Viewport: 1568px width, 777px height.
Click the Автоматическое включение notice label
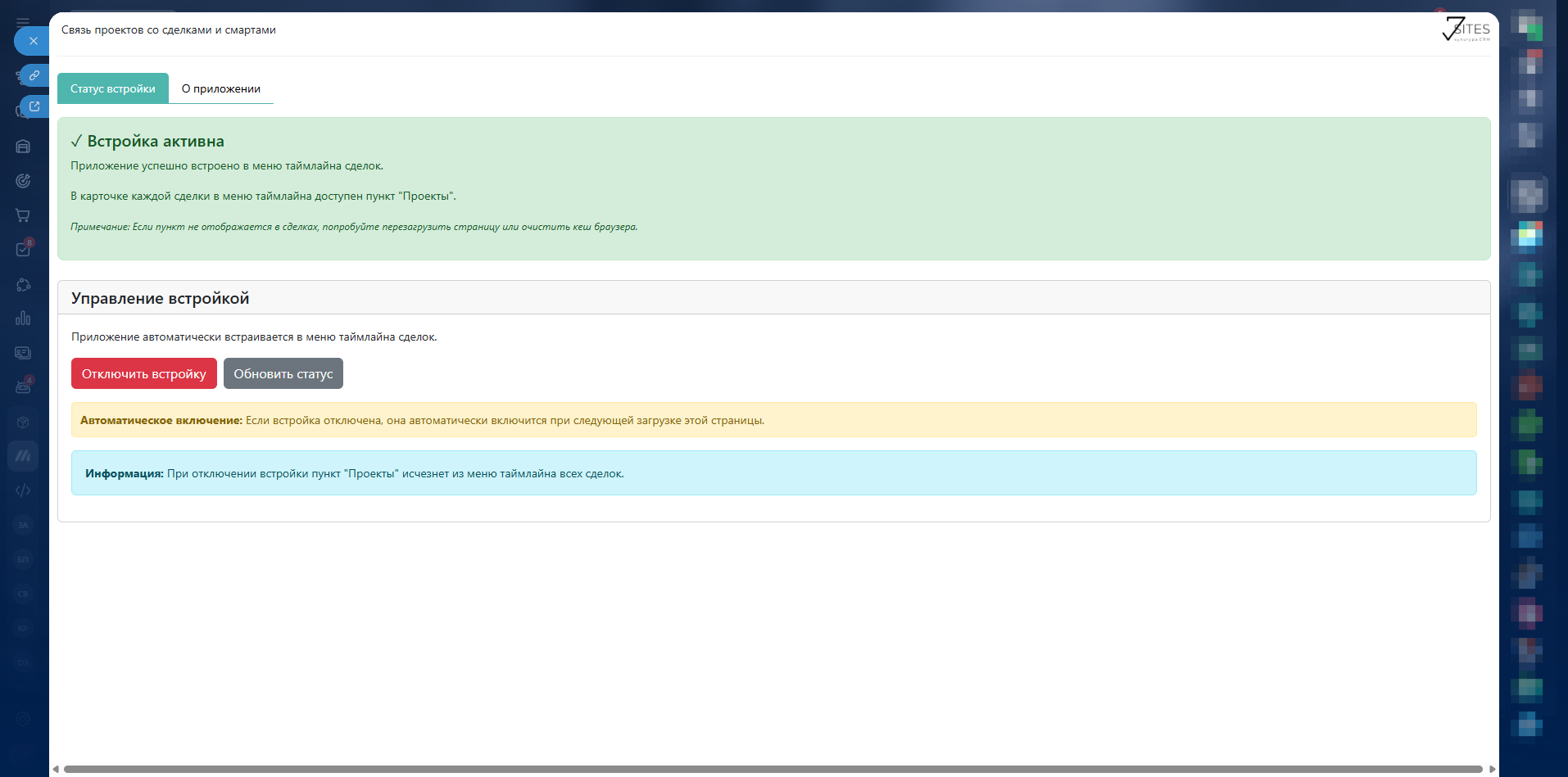pyautogui.click(x=161, y=420)
